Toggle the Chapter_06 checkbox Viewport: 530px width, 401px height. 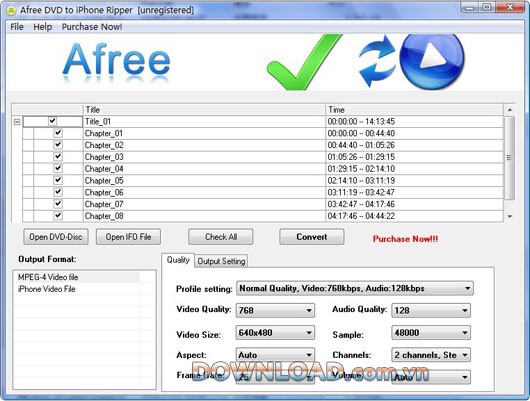click(x=58, y=192)
